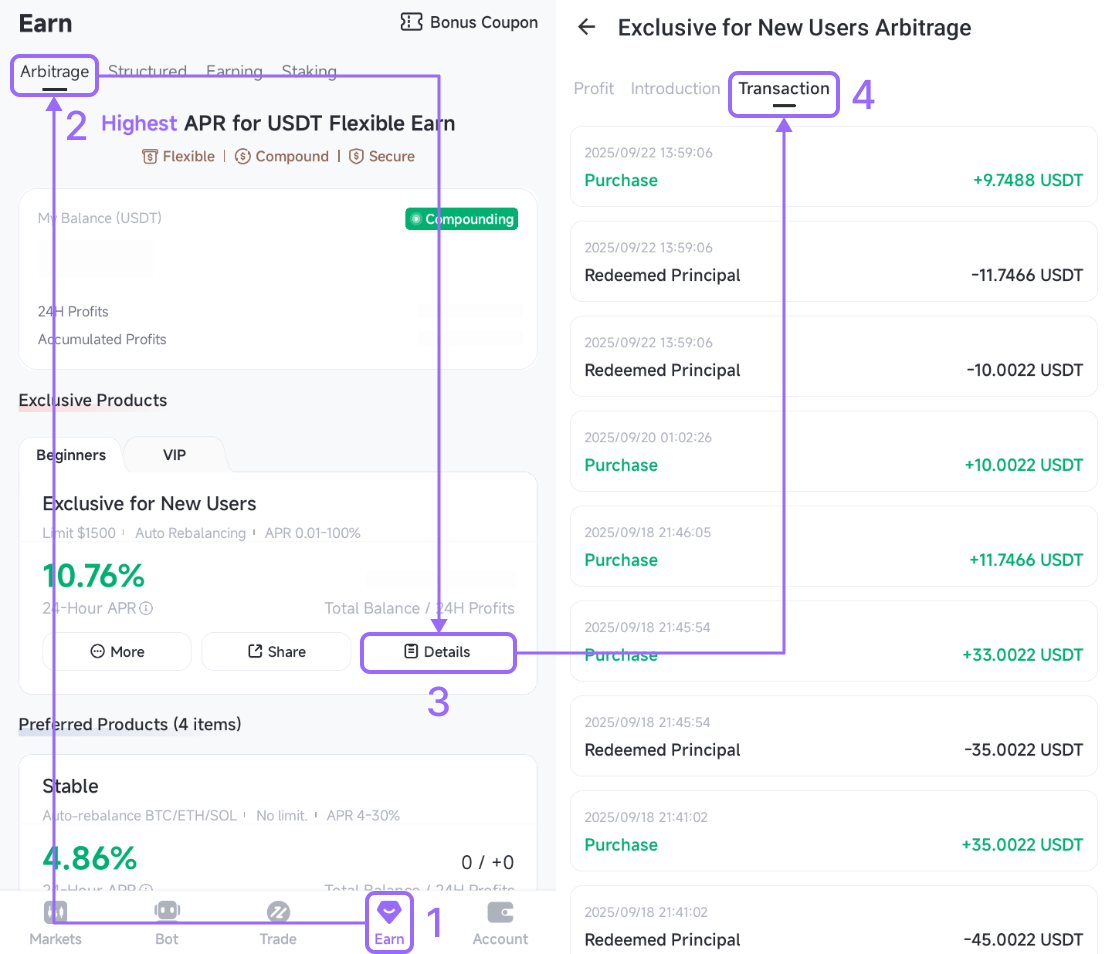The height and width of the screenshot is (954, 1112).
Task: Click the Limit $1500 text
Action: (79, 533)
